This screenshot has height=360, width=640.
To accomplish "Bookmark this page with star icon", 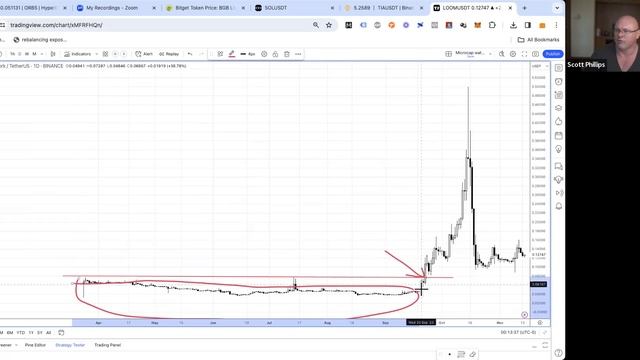I will coord(329,25).
